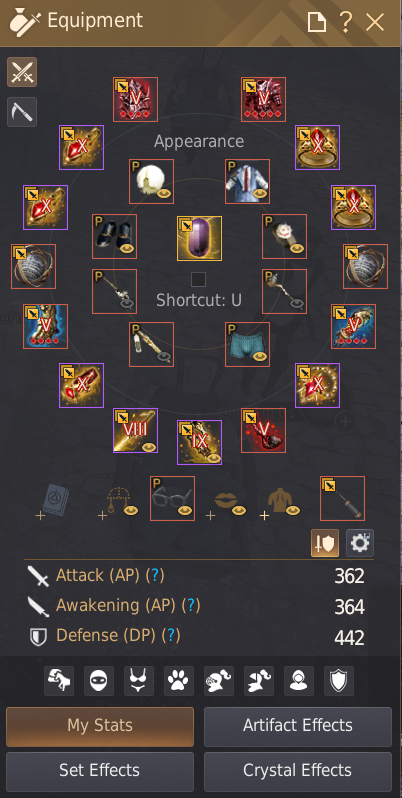Click the shield icon in the bottom row
402x798 pixels.
pyautogui.click(x=339, y=680)
